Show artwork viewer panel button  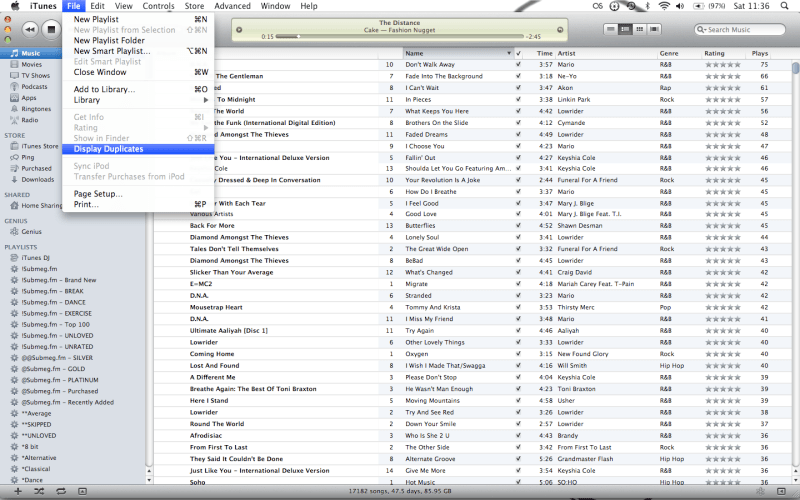coord(83,492)
